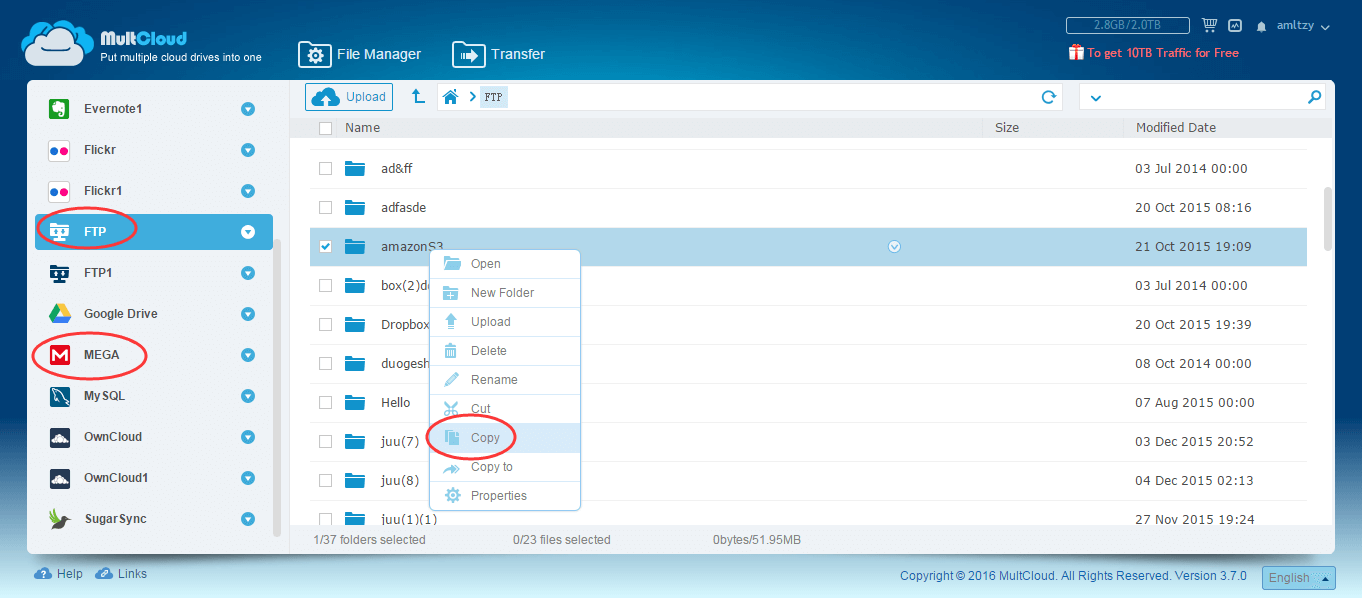The image size is (1362, 599).
Task: Open the search filter chevron dropdown
Action: pos(1095,98)
